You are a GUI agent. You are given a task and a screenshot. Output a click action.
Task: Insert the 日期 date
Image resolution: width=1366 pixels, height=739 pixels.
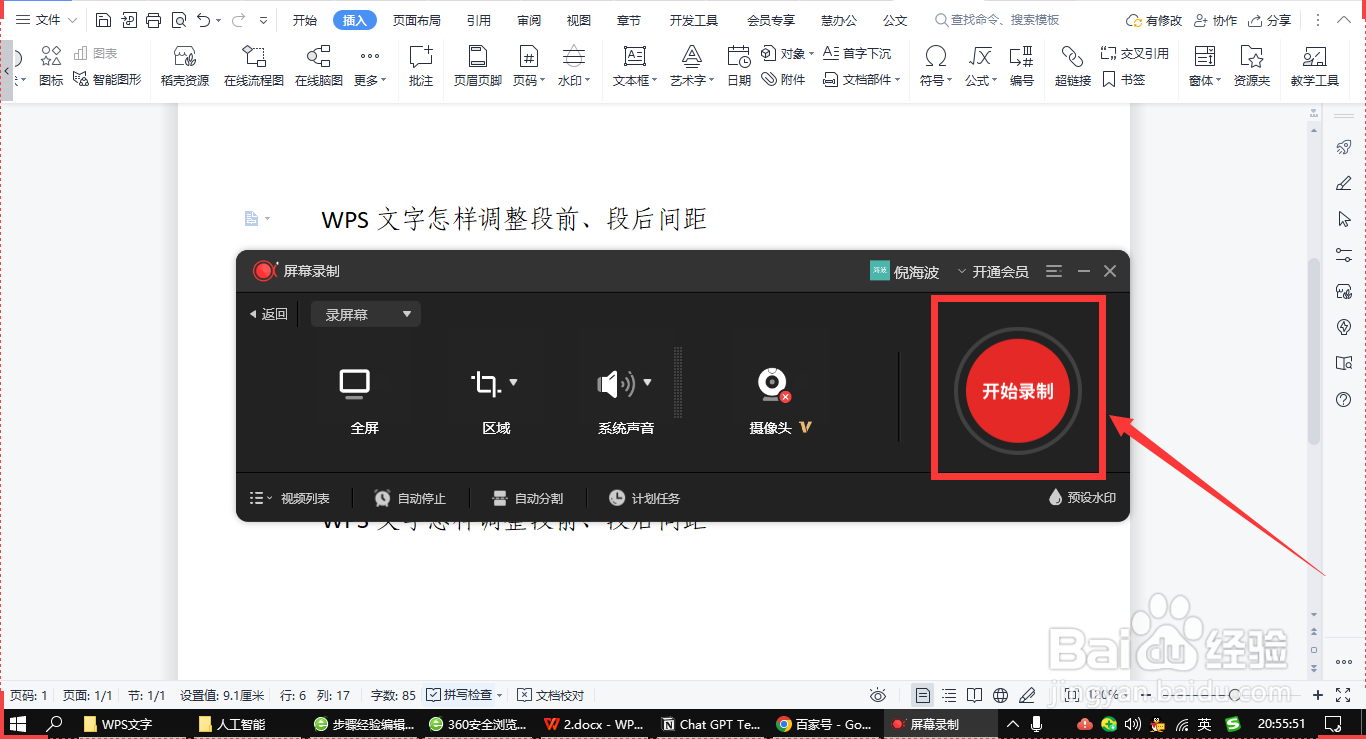pyautogui.click(x=739, y=67)
